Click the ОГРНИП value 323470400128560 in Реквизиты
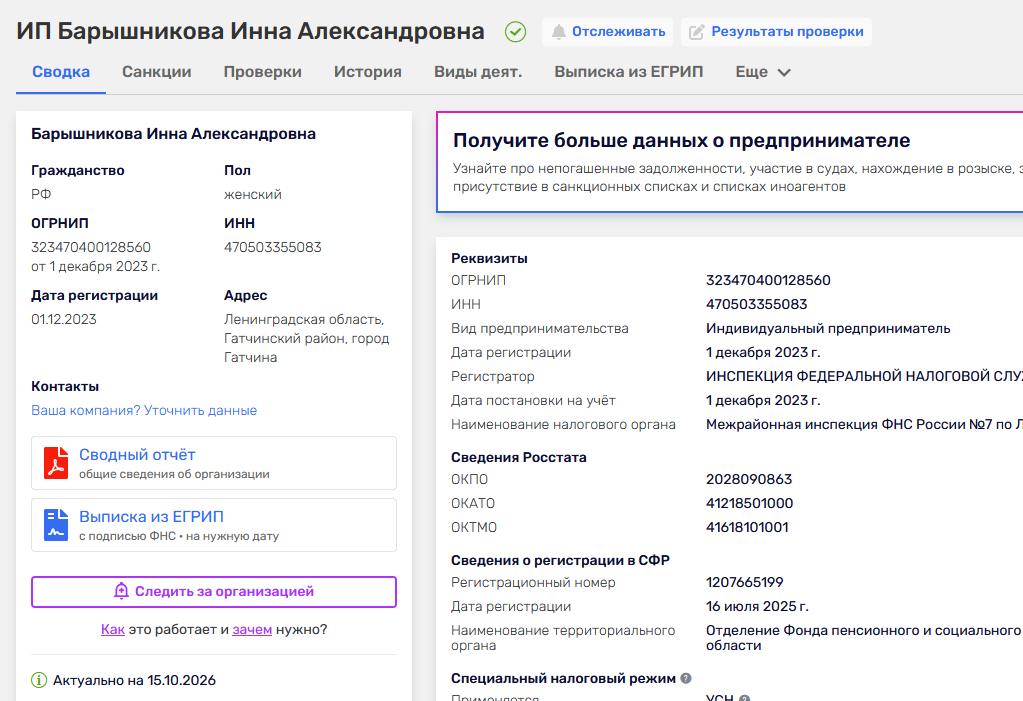1023x701 pixels. [768, 281]
